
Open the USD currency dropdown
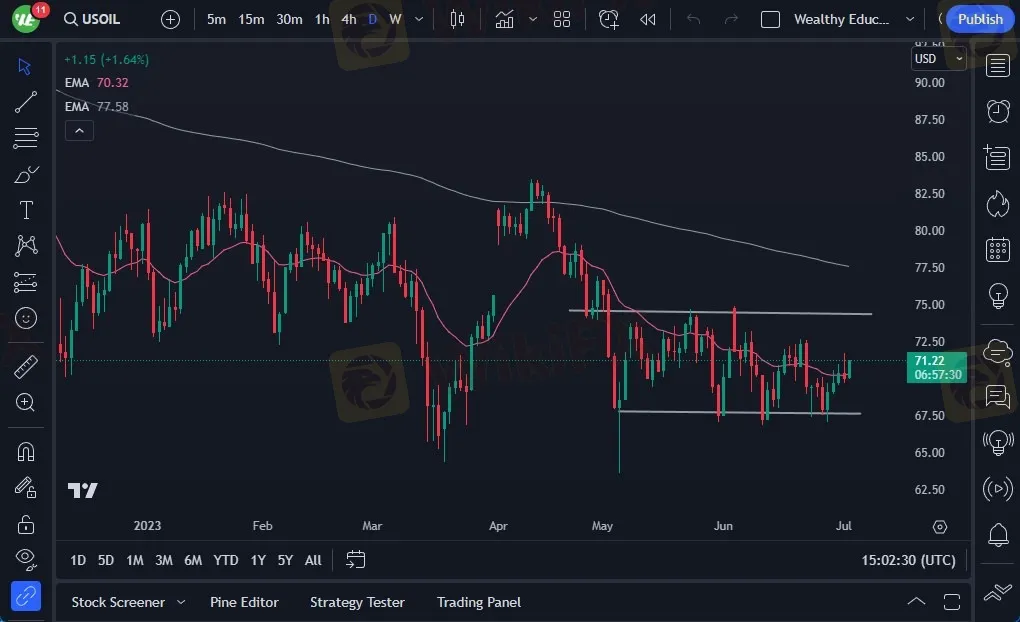[938, 59]
